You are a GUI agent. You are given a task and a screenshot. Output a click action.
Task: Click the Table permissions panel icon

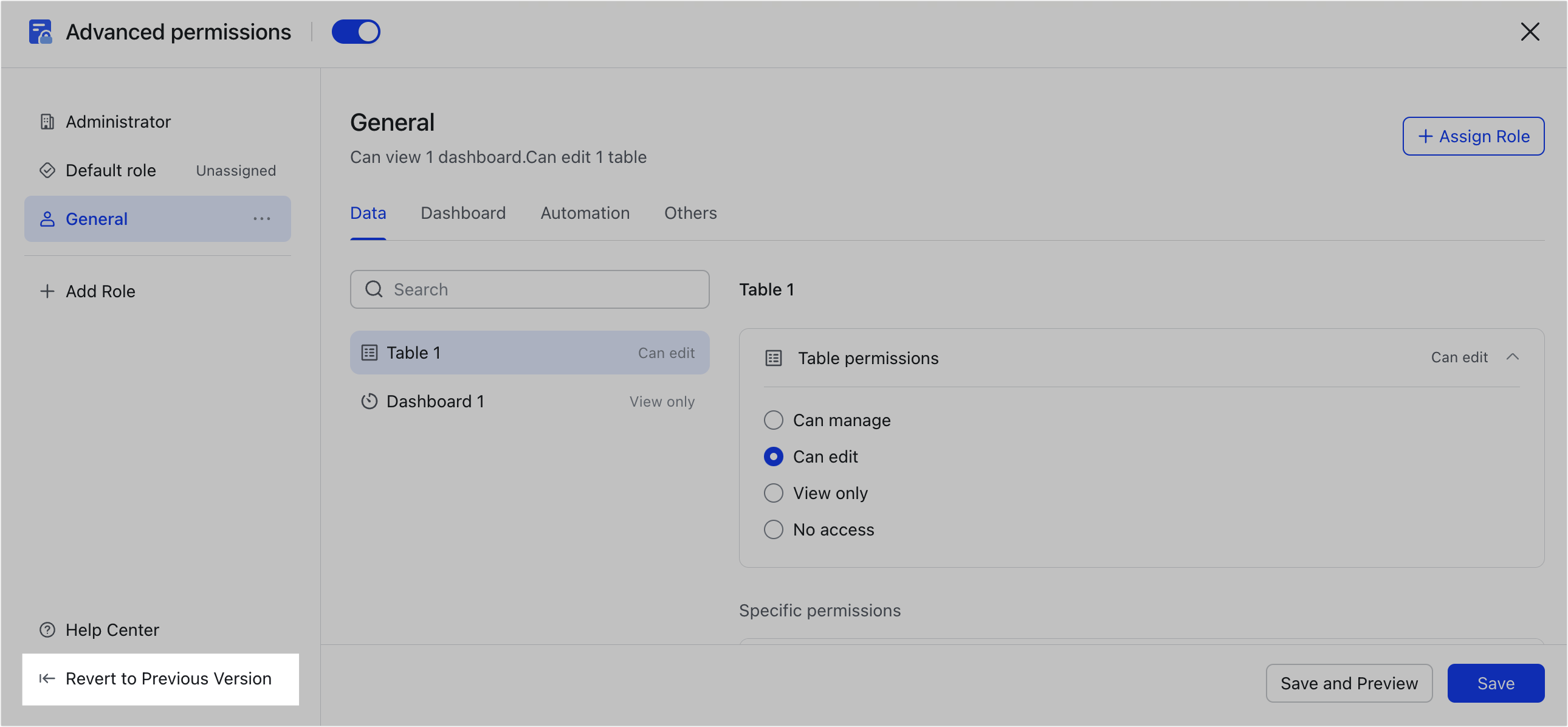[x=772, y=358]
